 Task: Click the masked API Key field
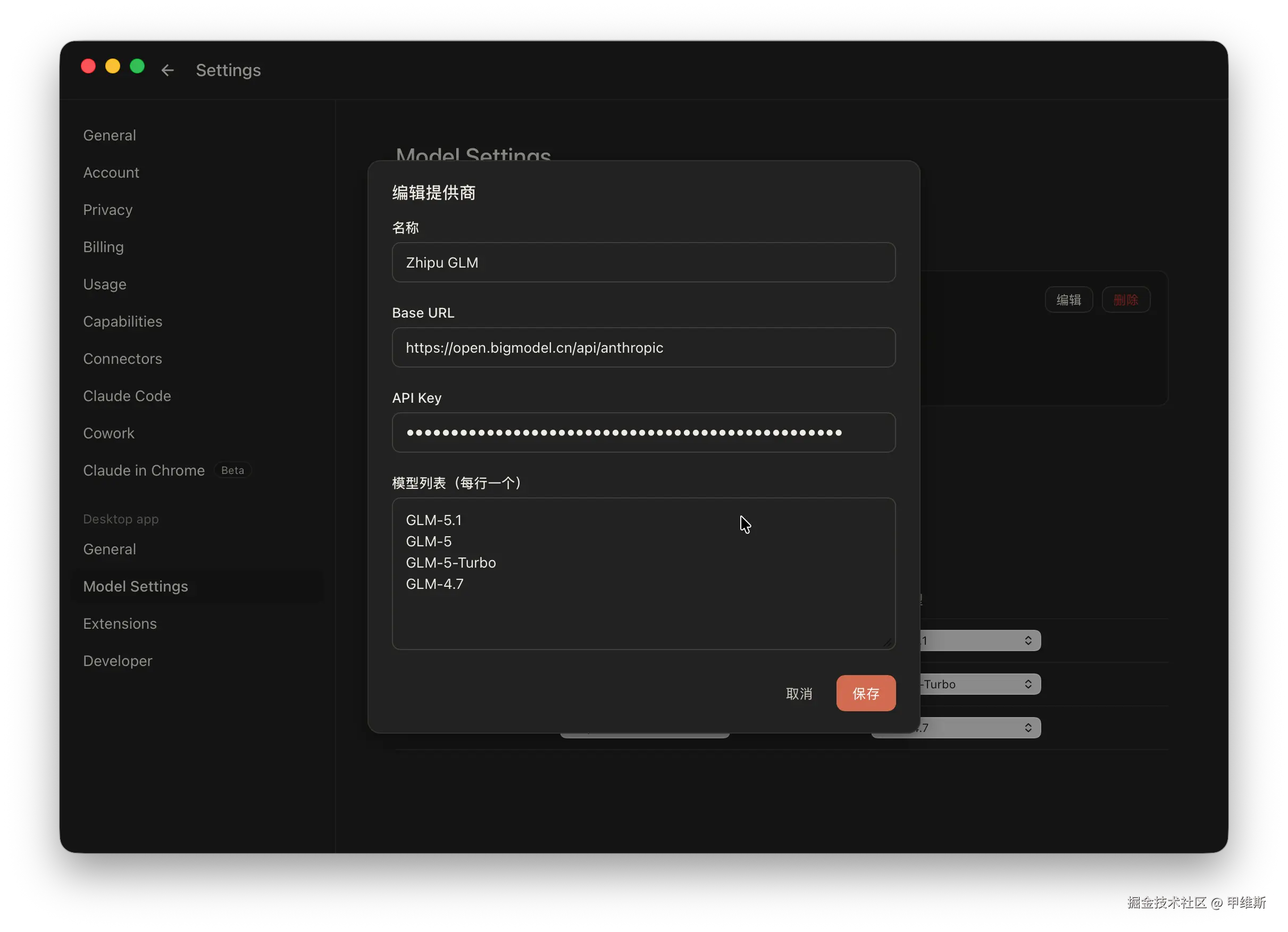tap(643, 433)
